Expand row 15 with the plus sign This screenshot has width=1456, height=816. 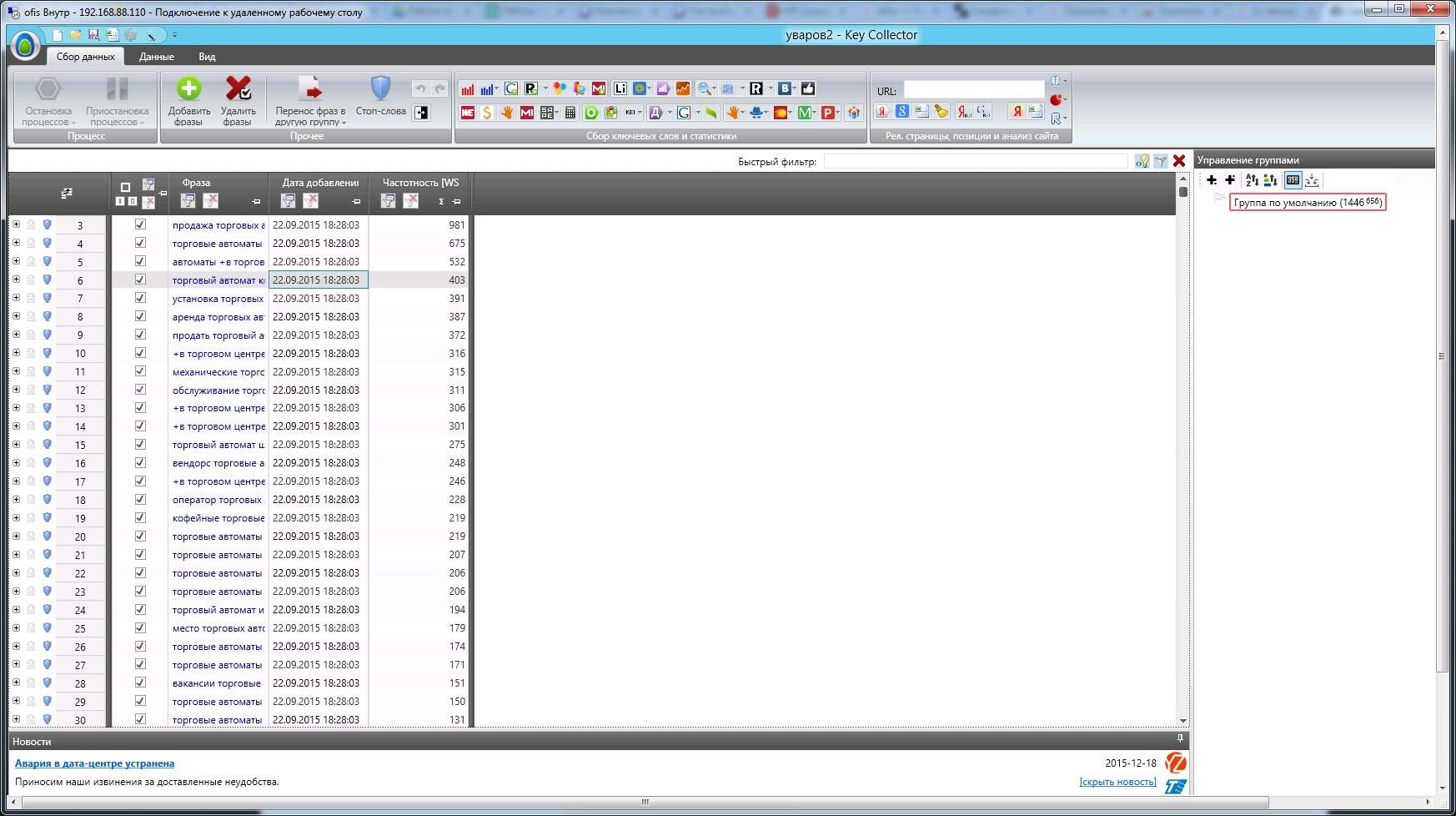coord(16,445)
